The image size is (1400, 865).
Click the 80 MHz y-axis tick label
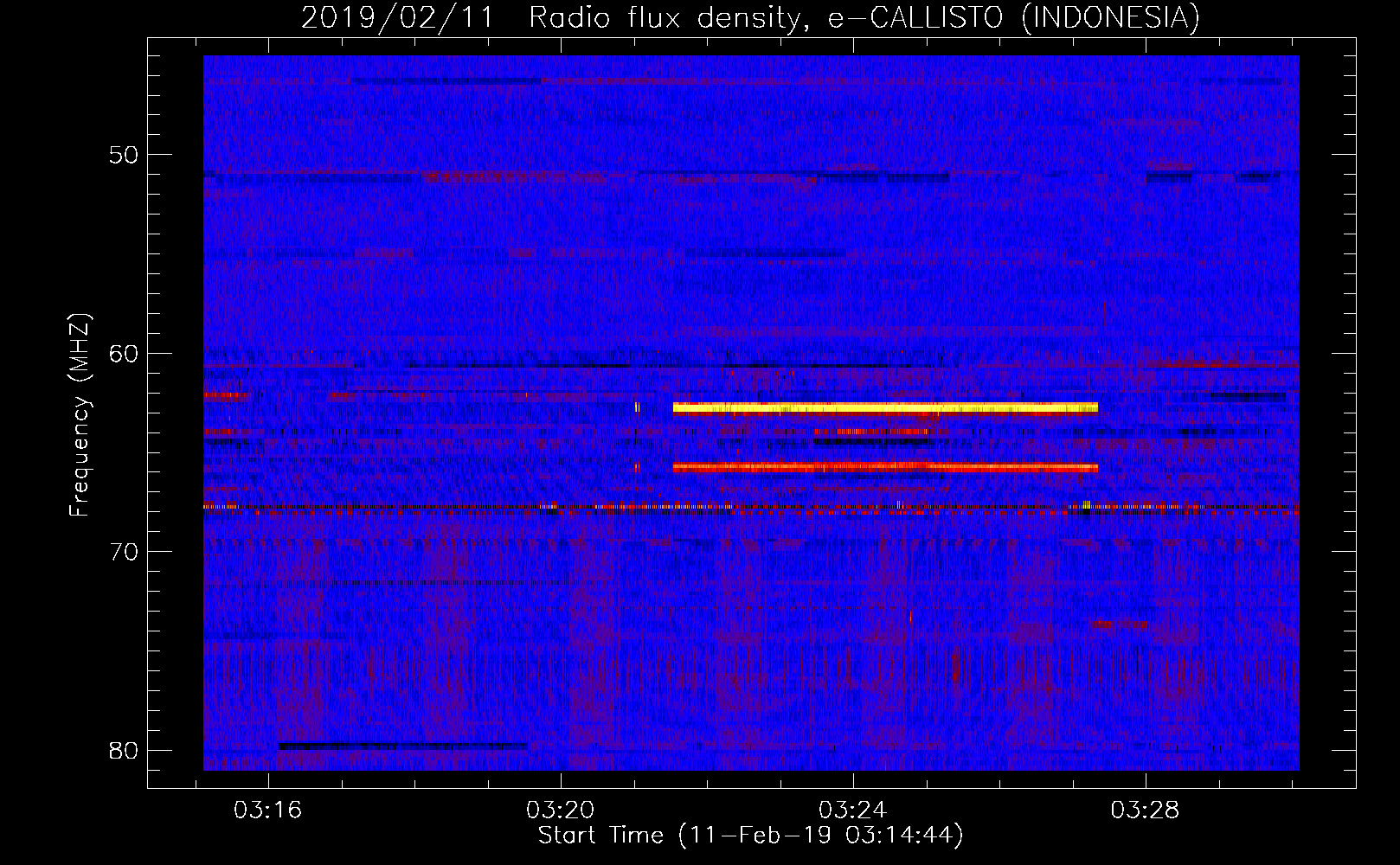coord(125,750)
